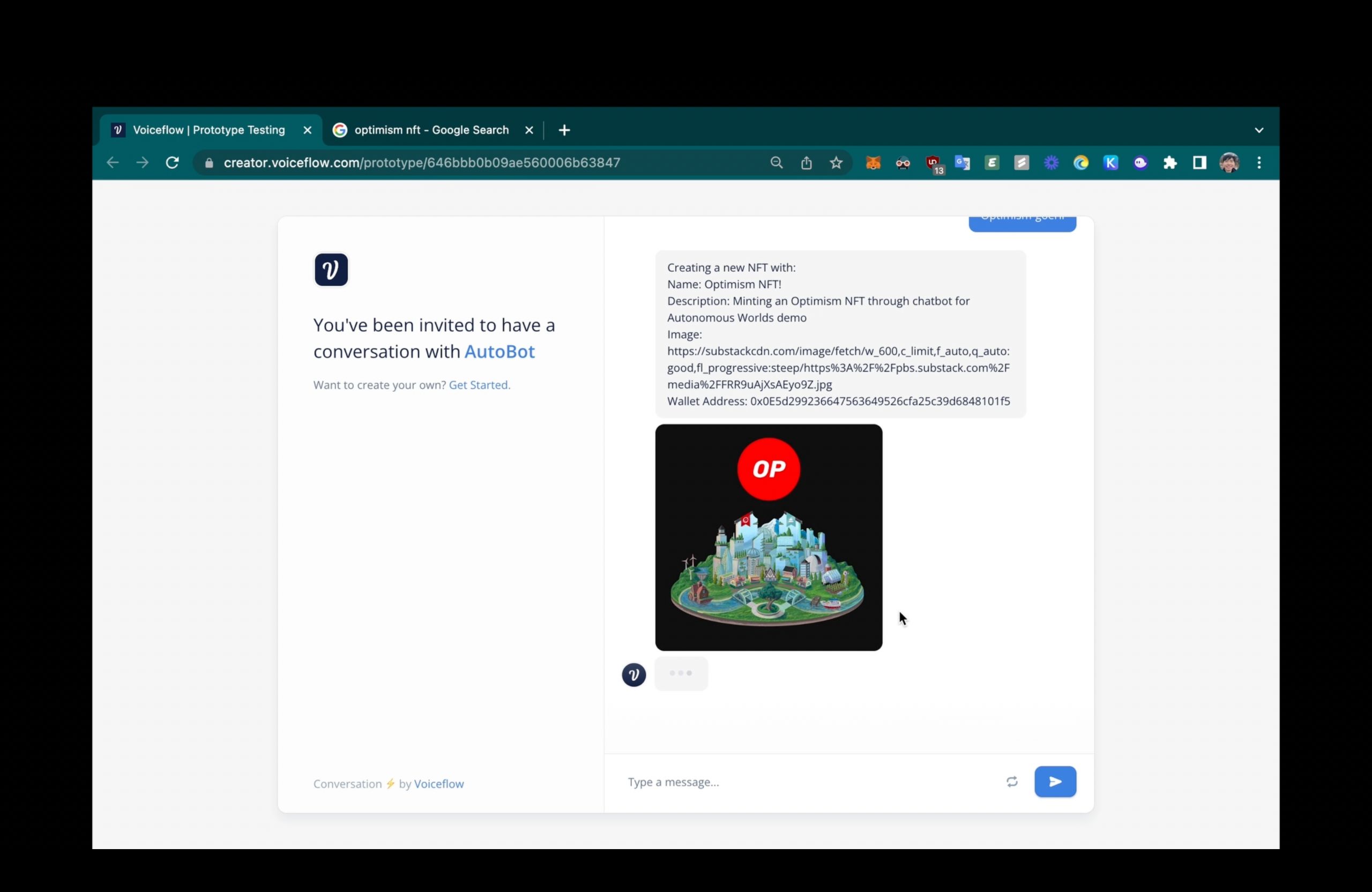Click the Voiceflow Prototype Testing tab
The image size is (1372, 892).
coord(209,130)
